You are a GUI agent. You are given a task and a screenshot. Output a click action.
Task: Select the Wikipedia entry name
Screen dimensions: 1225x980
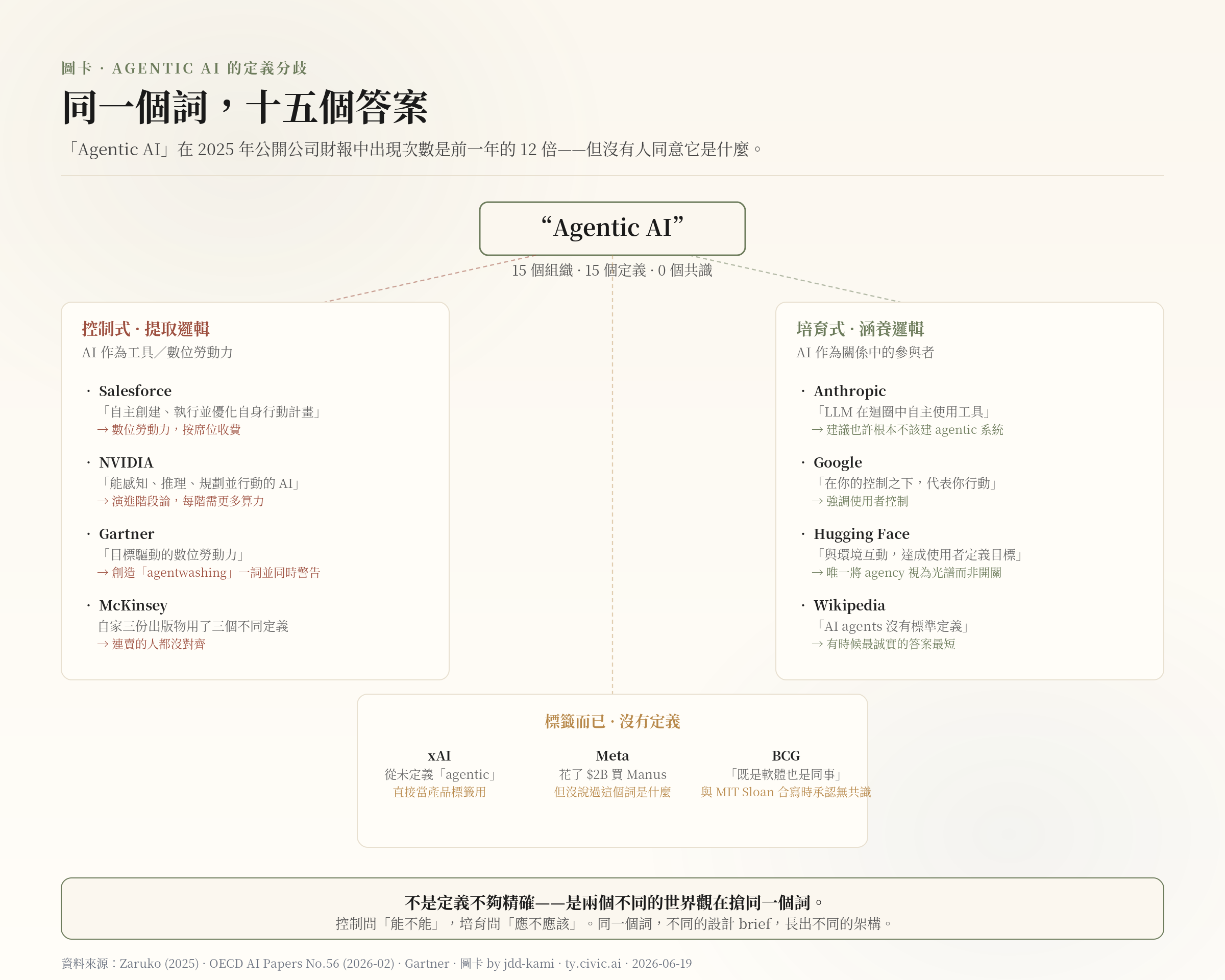849,606
